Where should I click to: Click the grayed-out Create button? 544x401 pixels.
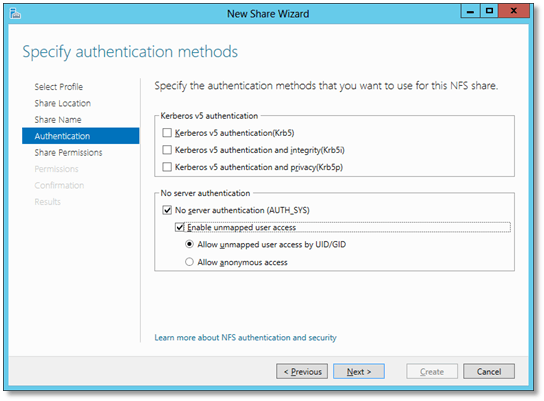click(x=432, y=372)
